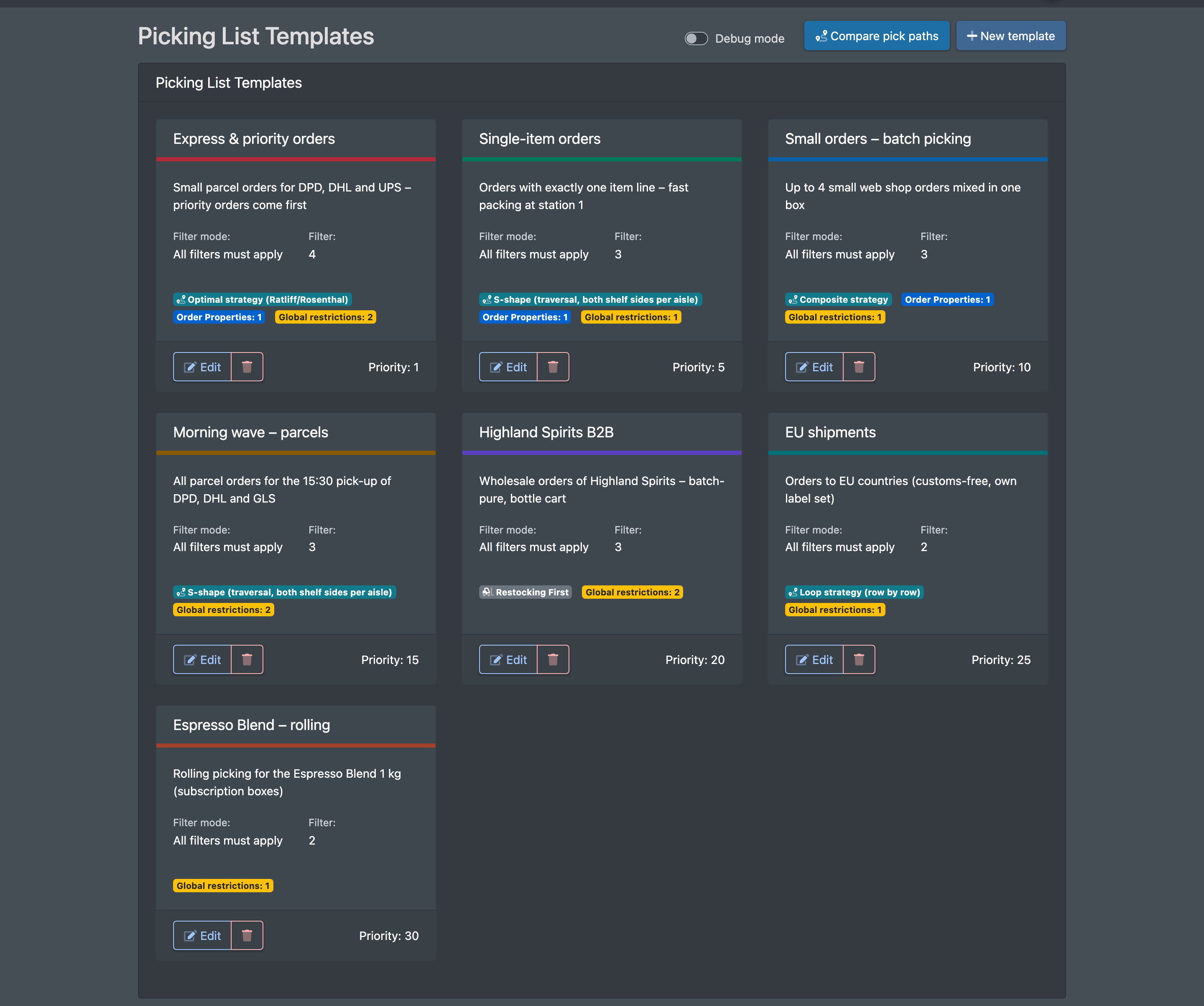Edit the Morning wave – parcels template
Screen dimensions: 1204x1006
click(202, 659)
